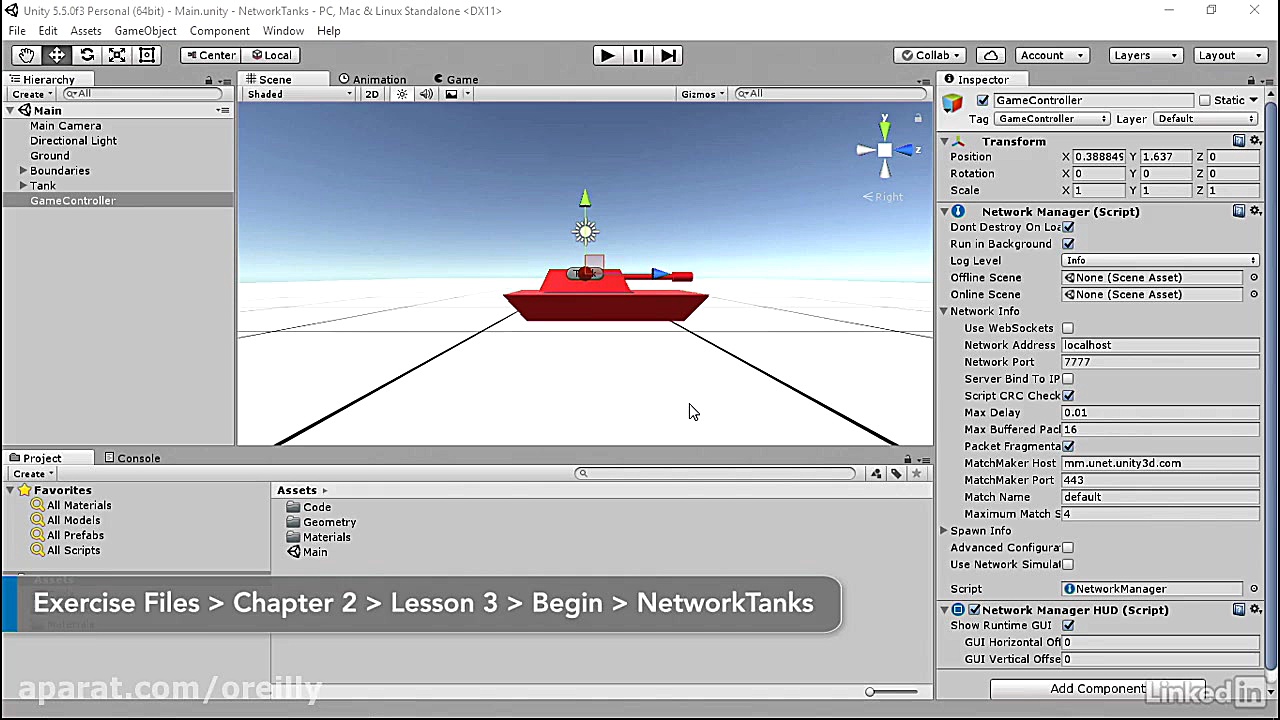Toggle GameController active checkbox
The height and width of the screenshot is (720, 1280).
pos(983,100)
